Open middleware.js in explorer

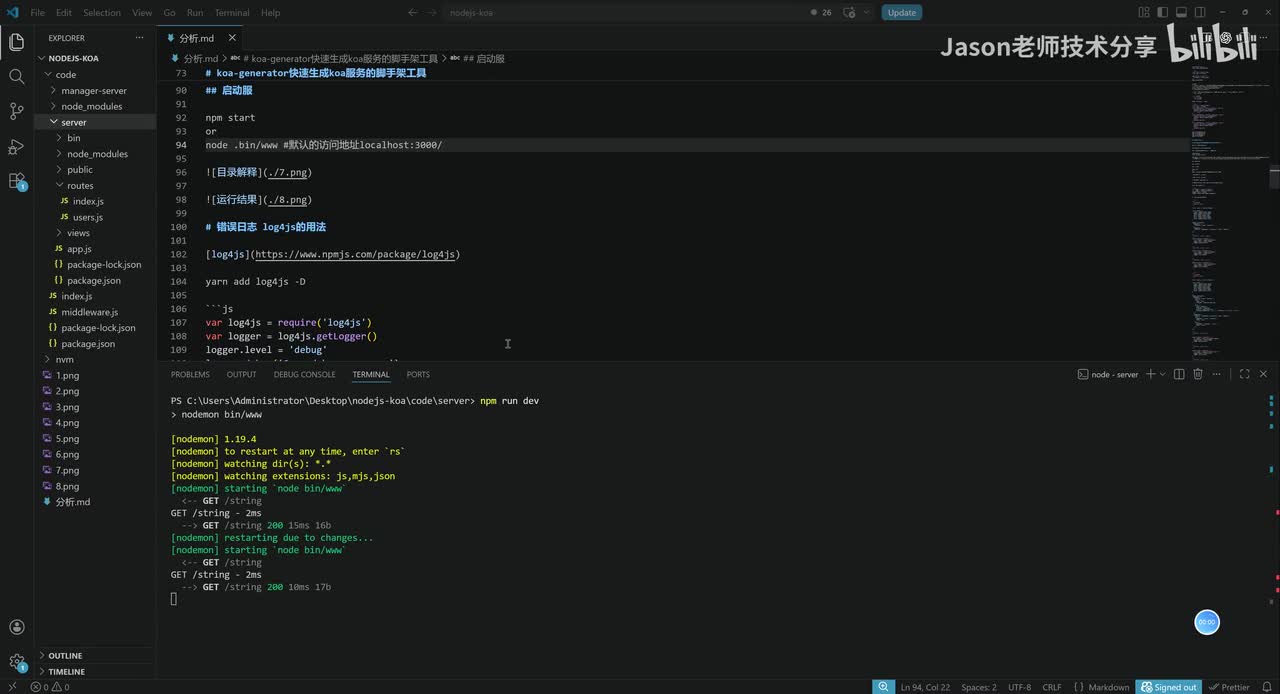coord(89,312)
